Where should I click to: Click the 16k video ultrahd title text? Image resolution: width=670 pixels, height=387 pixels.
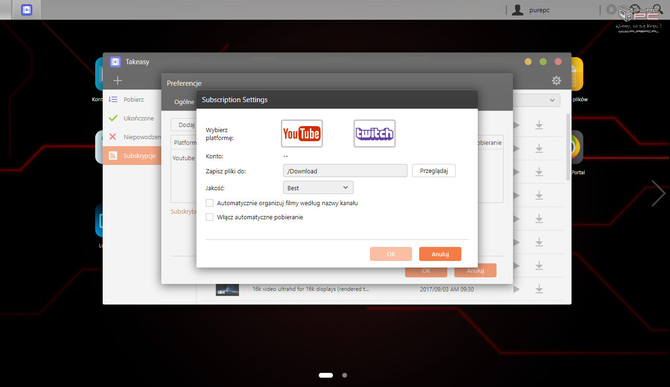(311, 289)
